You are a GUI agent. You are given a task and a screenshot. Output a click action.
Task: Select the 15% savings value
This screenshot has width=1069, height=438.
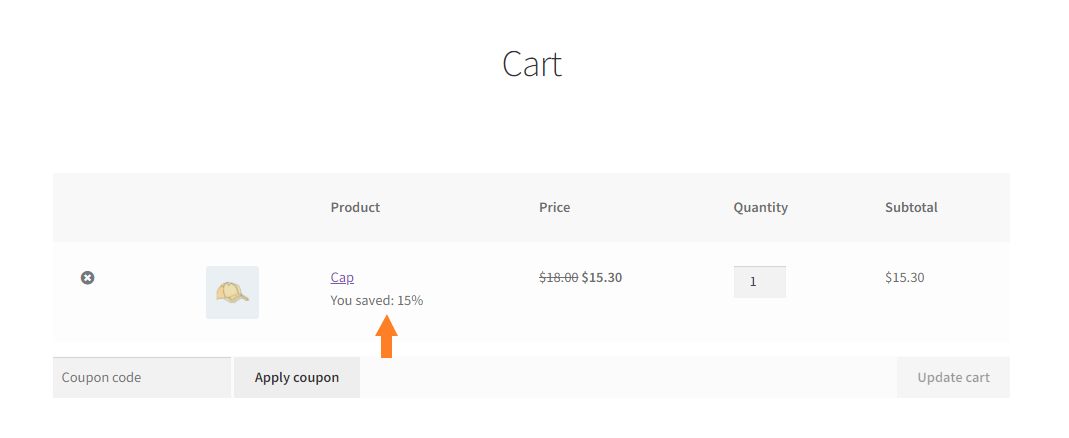point(410,300)
